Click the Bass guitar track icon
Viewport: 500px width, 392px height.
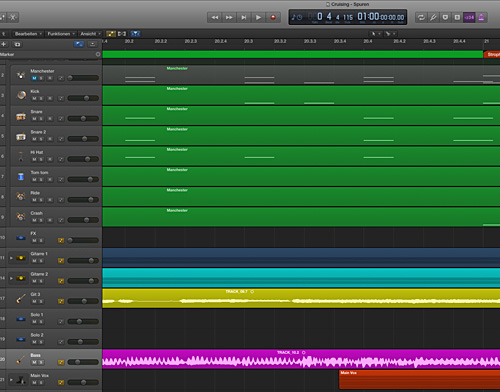point(21,359)
